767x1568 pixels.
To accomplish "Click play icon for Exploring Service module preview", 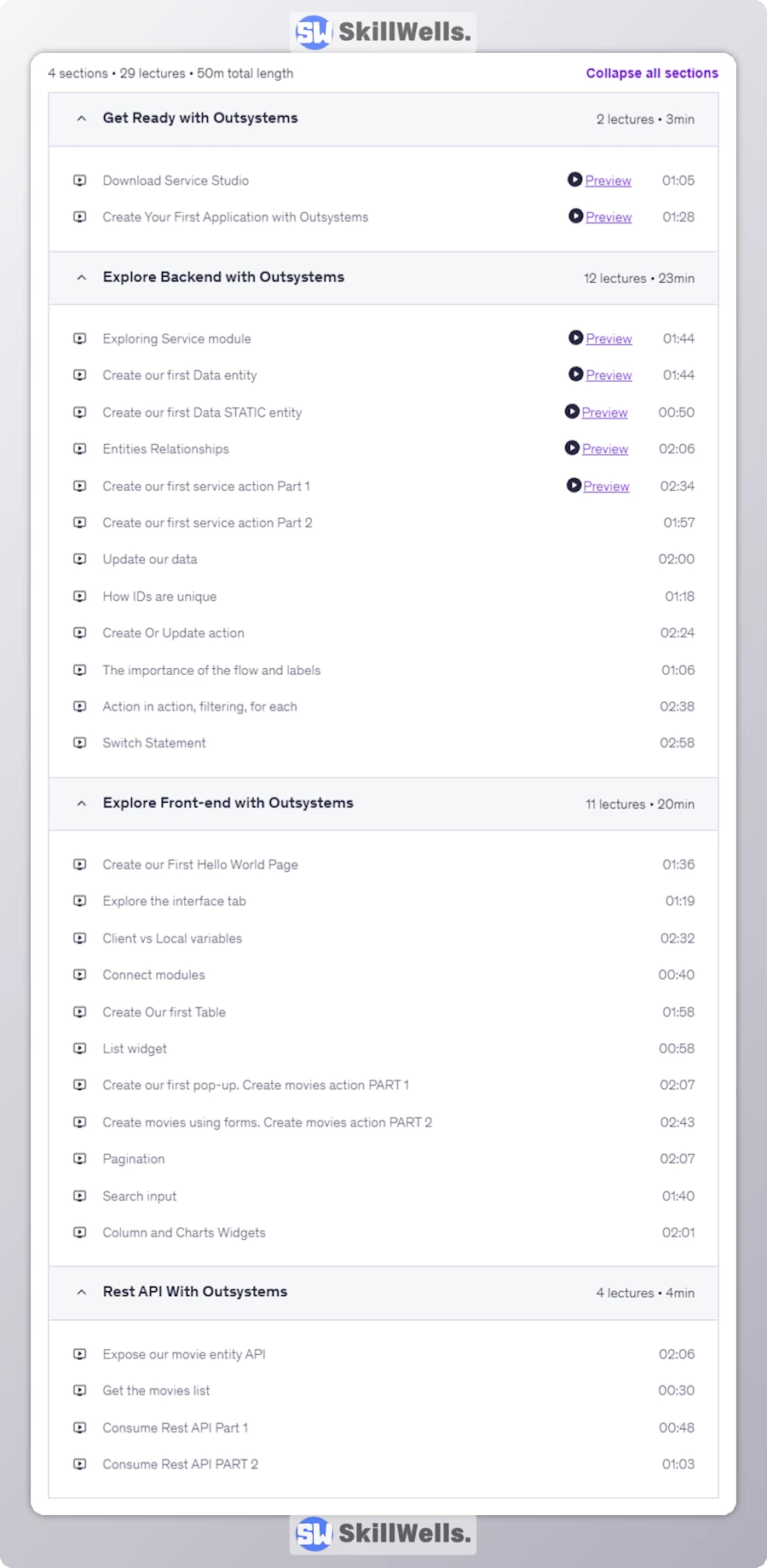I will pyautogui.click(x=576, y=338).
